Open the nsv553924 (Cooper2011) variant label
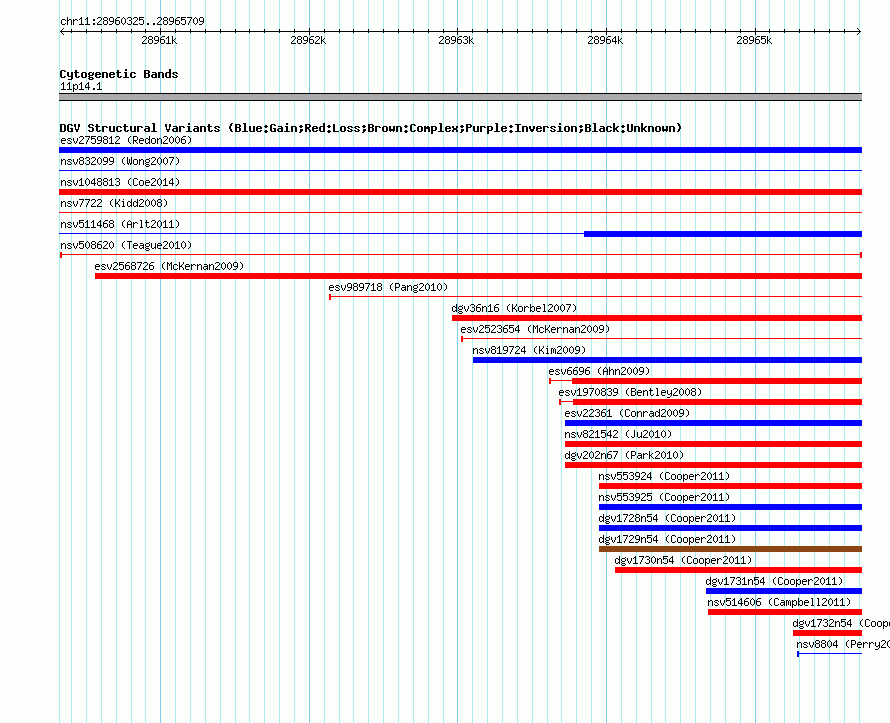Viewport: 890px width, 723px height. 664,476
